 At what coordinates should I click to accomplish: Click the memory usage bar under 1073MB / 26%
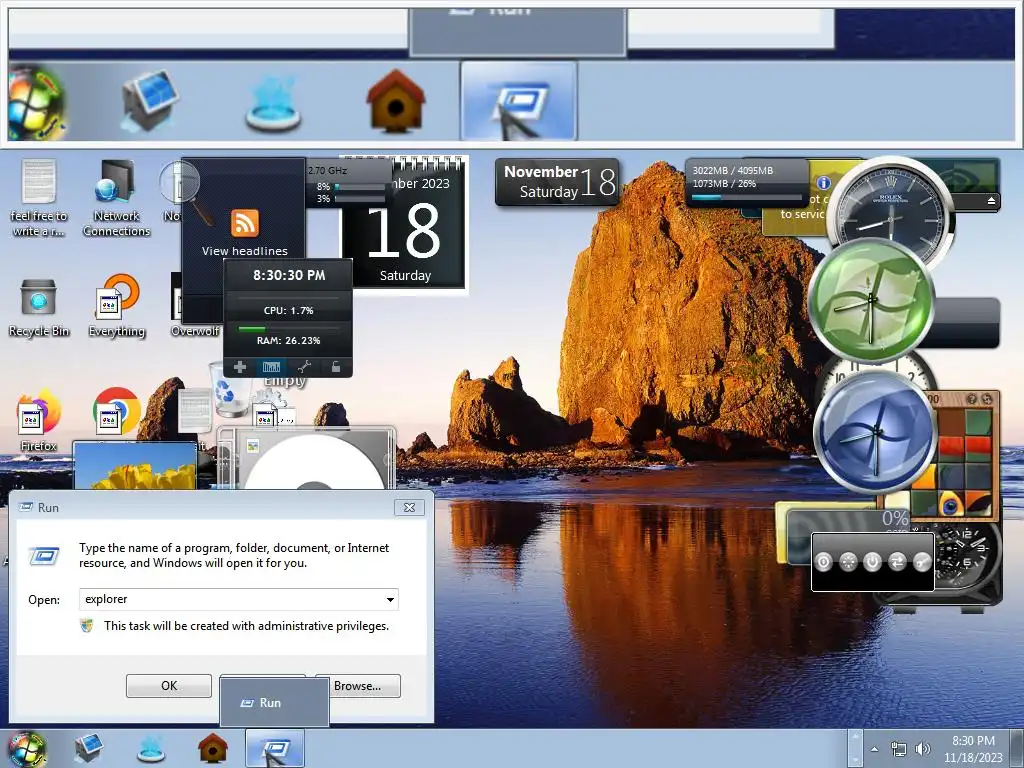click(746, 197)
